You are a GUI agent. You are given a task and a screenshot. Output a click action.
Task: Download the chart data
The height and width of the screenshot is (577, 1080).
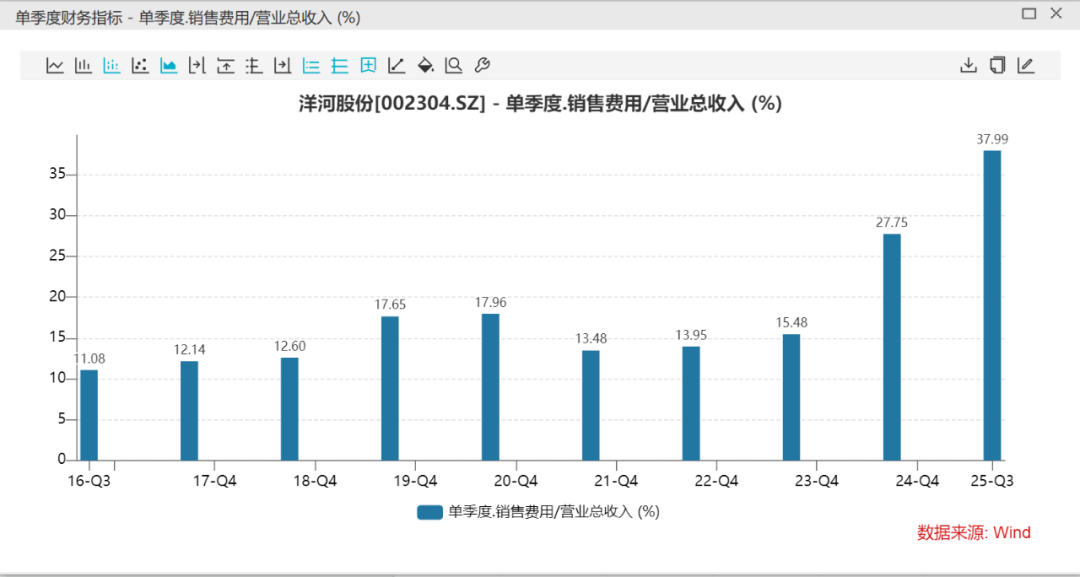[968, 65]
